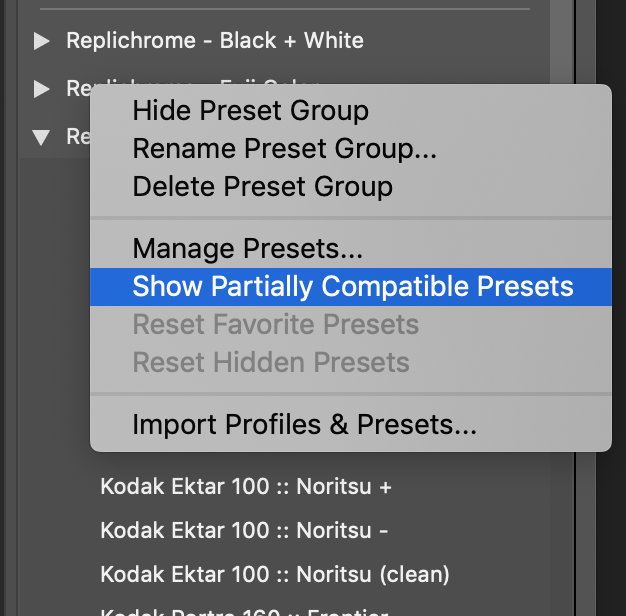This screenshot has height=616, width=626.
Task: Collapse the open preset group's down triangle
Action: pyautogui.click(x=41, y=136)
